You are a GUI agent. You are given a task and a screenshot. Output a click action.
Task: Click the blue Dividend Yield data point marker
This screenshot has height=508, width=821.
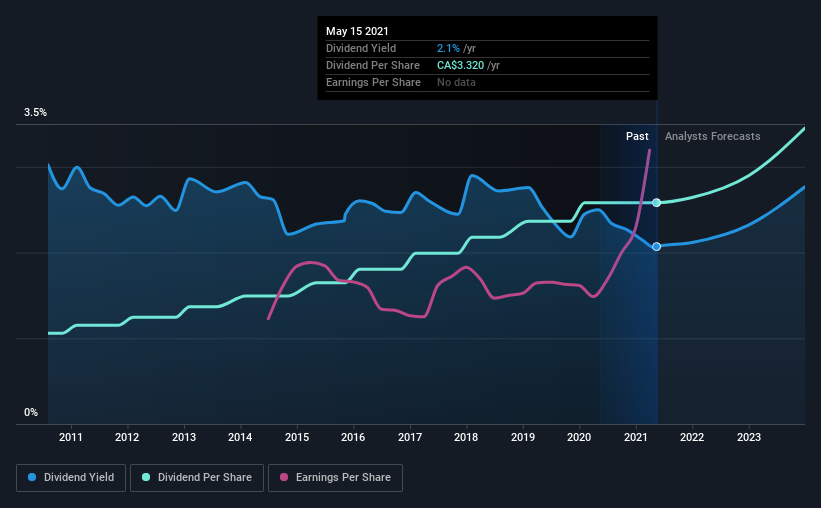[656, 246]
